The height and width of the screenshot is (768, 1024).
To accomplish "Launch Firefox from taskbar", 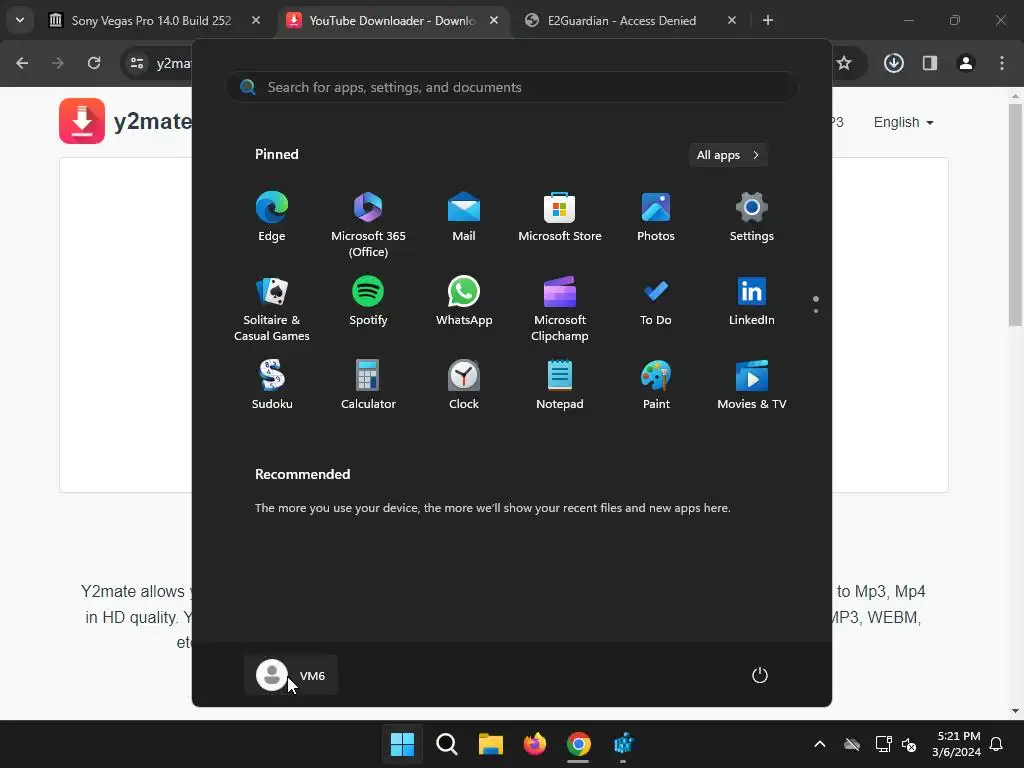I will [535, 744].
